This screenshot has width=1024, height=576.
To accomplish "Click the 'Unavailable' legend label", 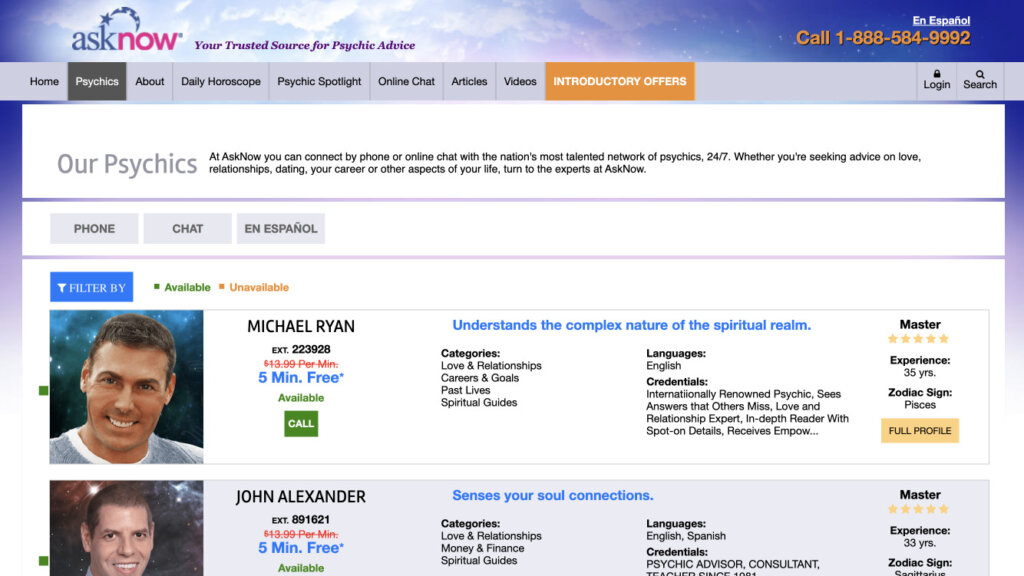I will tap(259, 287).
